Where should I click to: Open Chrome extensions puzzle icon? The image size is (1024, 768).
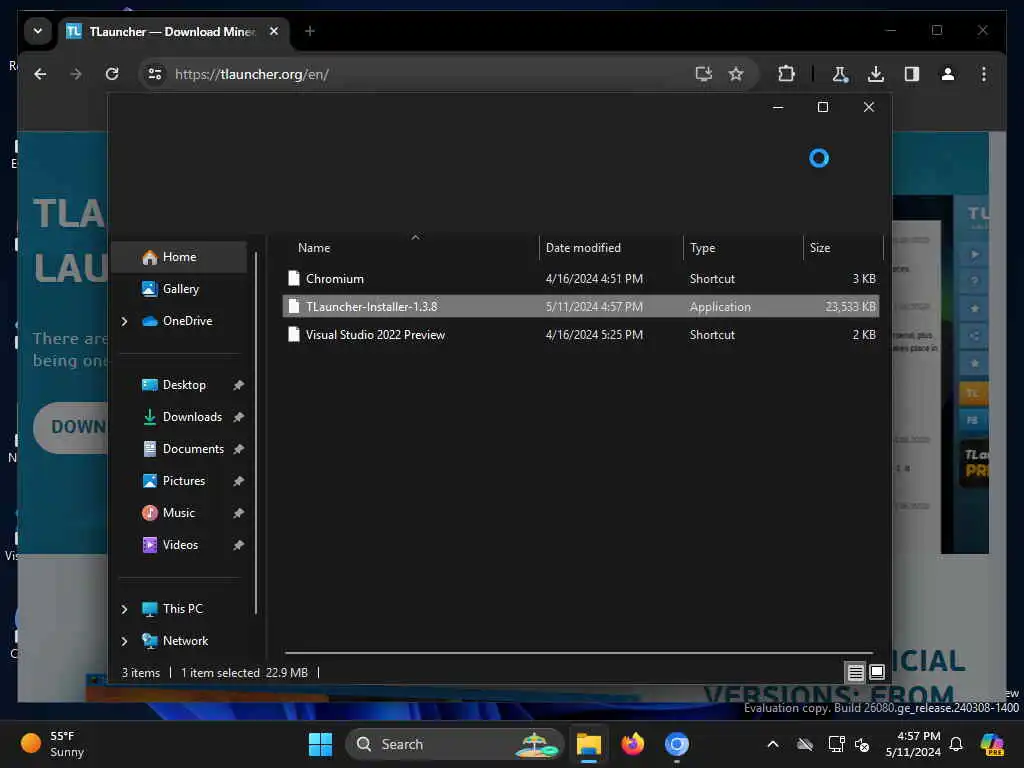coord(786,74)
